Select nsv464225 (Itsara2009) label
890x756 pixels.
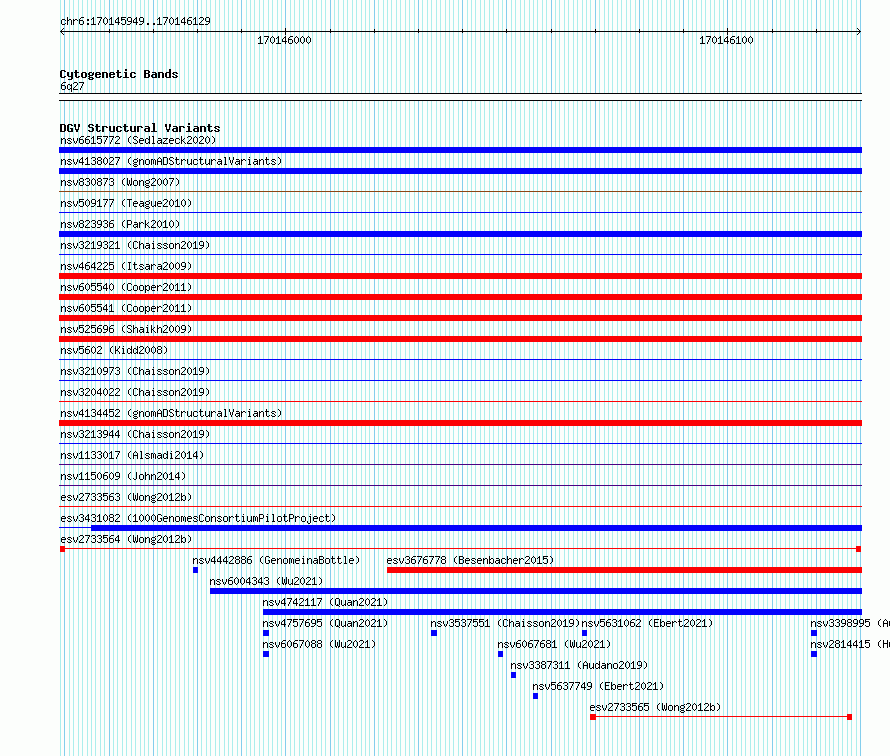click(x=126, y=266)
